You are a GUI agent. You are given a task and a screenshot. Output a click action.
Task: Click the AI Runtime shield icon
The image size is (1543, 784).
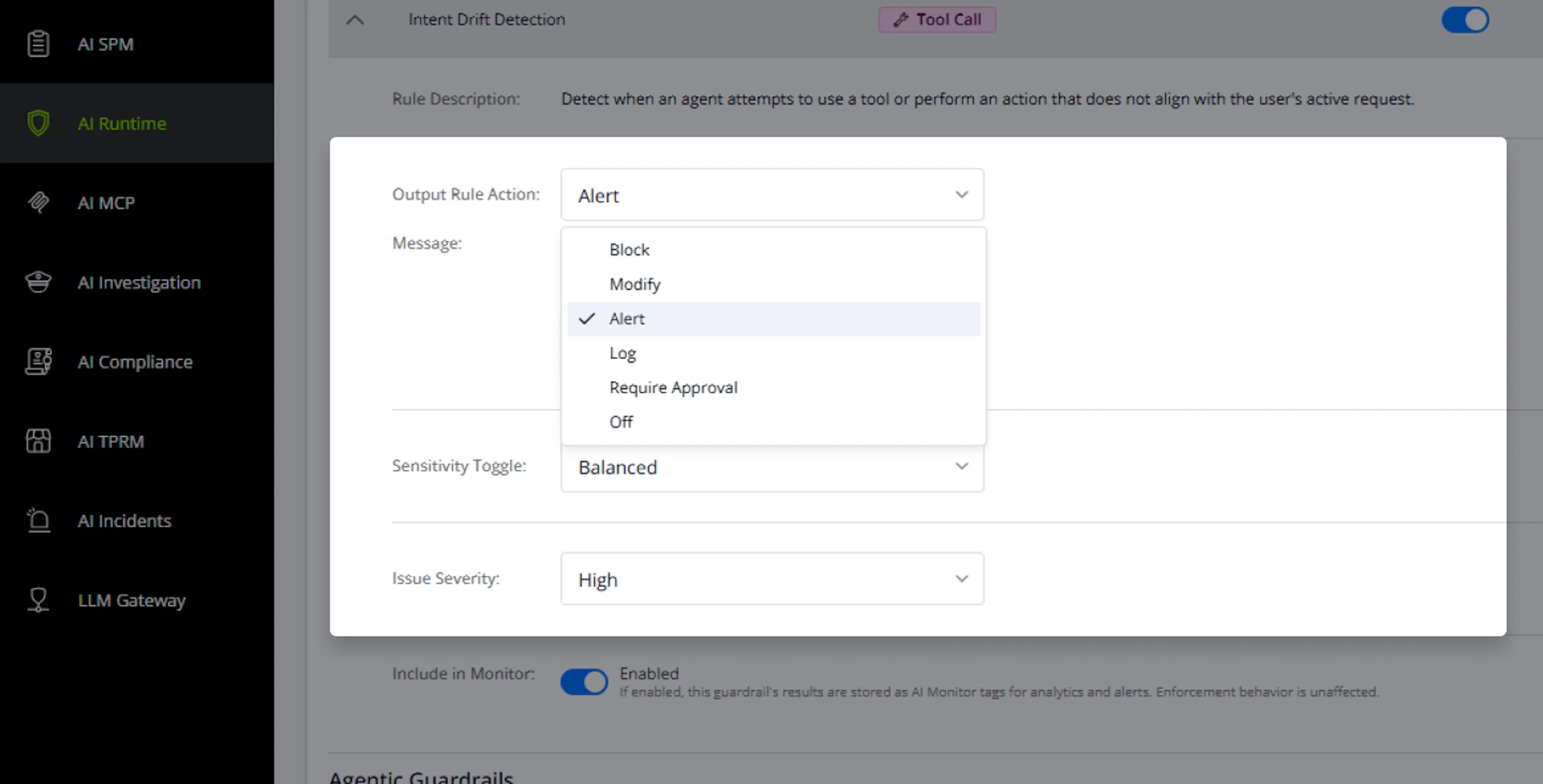pos(38,123)
